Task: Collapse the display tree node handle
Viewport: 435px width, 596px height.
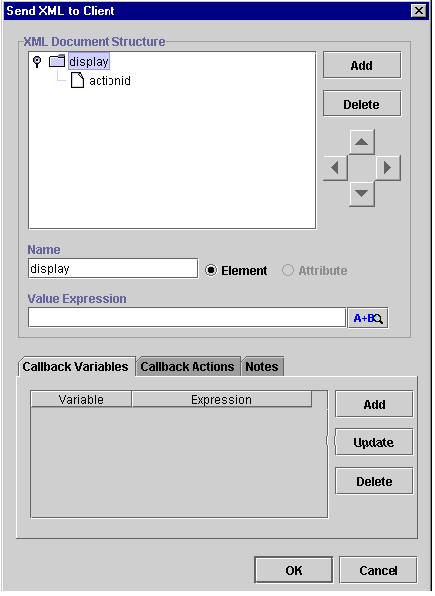Action: pyautogui.click(x=37, y=62)
